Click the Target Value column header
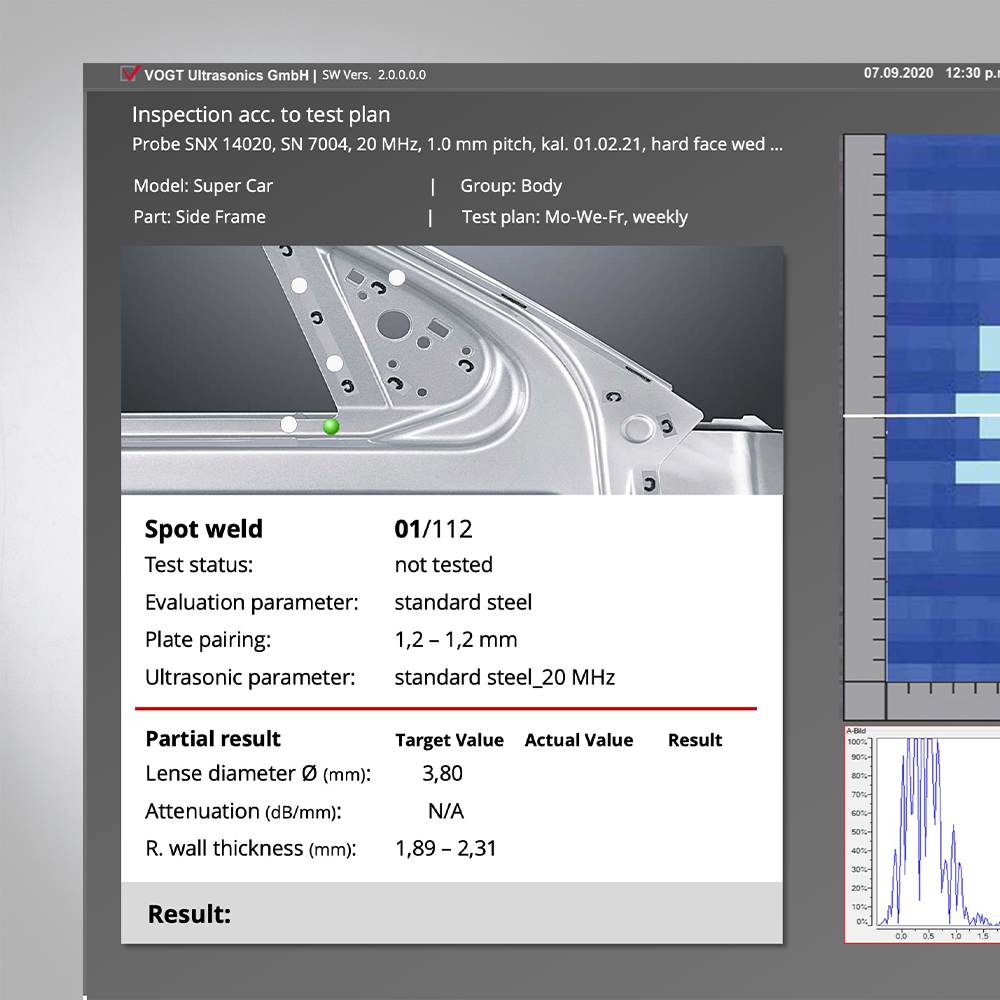Screen dimensions: 1000x1000 449,740
